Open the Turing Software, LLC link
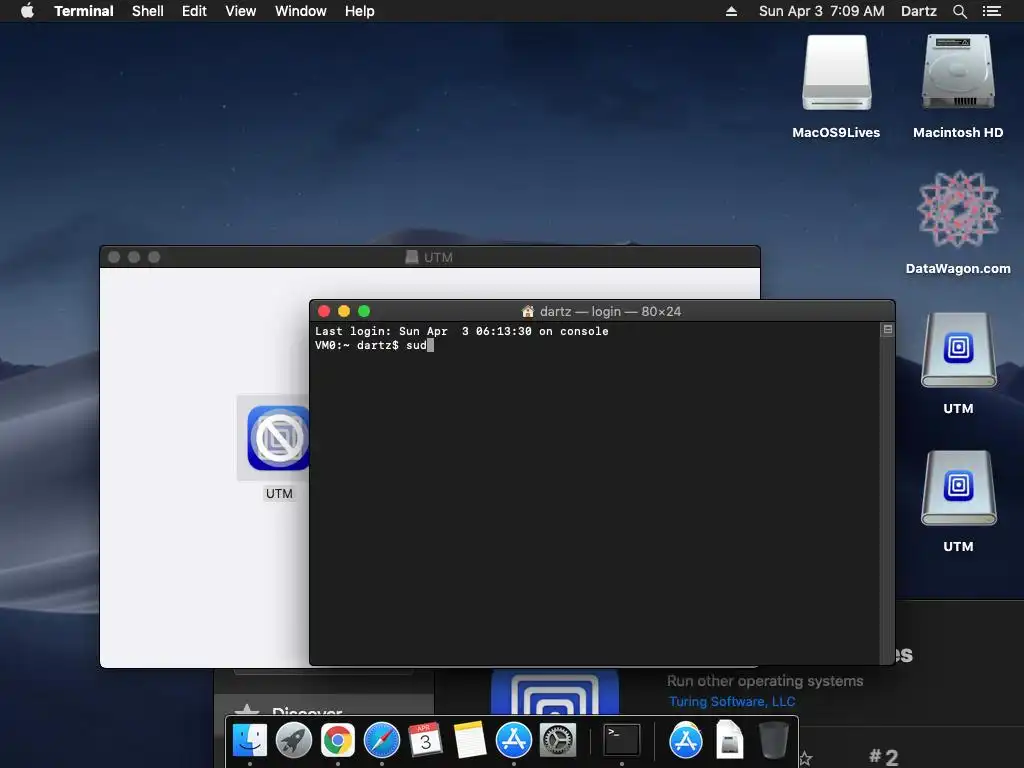Screen dimensions: 1024x768 tap(731, 701)
